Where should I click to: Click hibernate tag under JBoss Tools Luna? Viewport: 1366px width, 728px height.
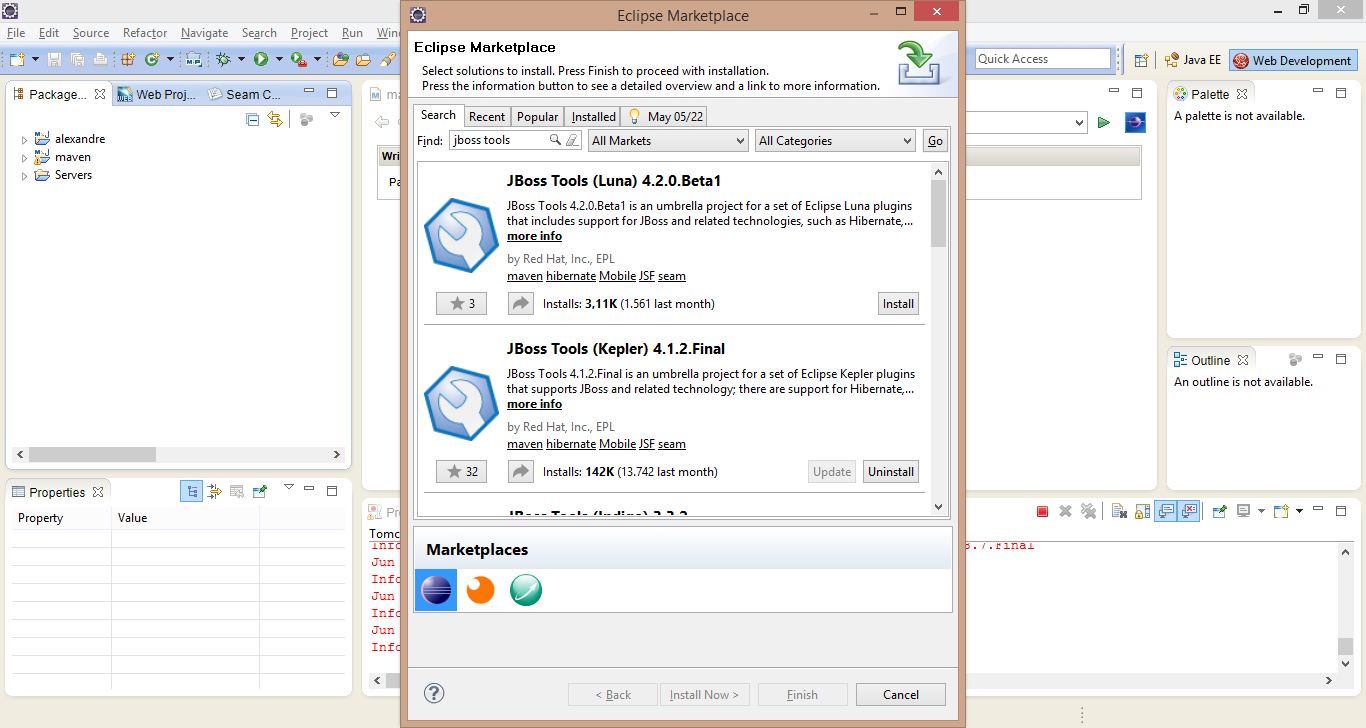point(571,276)
